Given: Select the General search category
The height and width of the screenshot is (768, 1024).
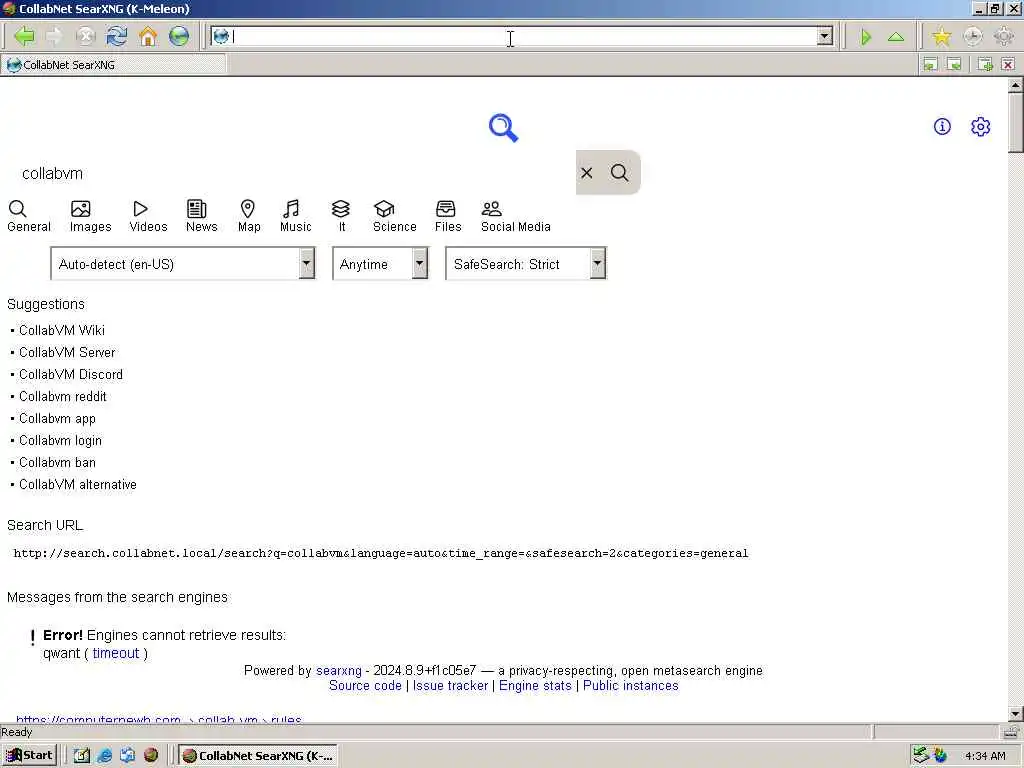Looking at the screenshot, I should tap(29, 216).
